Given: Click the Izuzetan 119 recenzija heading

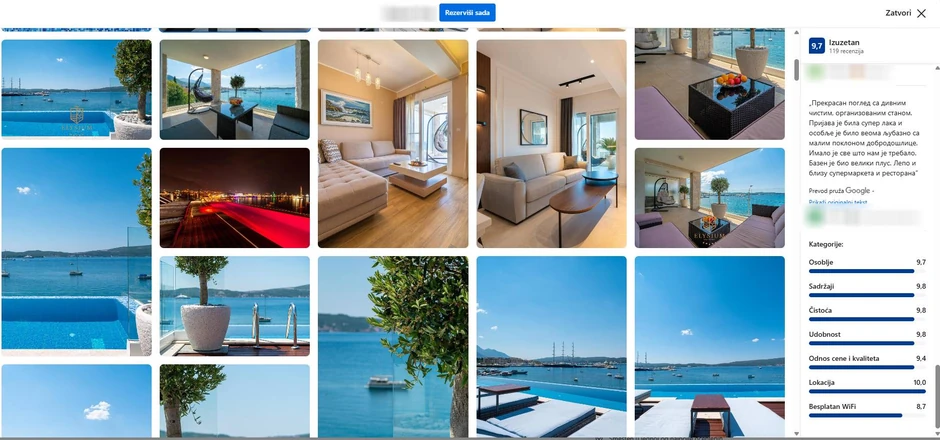Looking at the screenshot, I should click(x=846, y=46).
